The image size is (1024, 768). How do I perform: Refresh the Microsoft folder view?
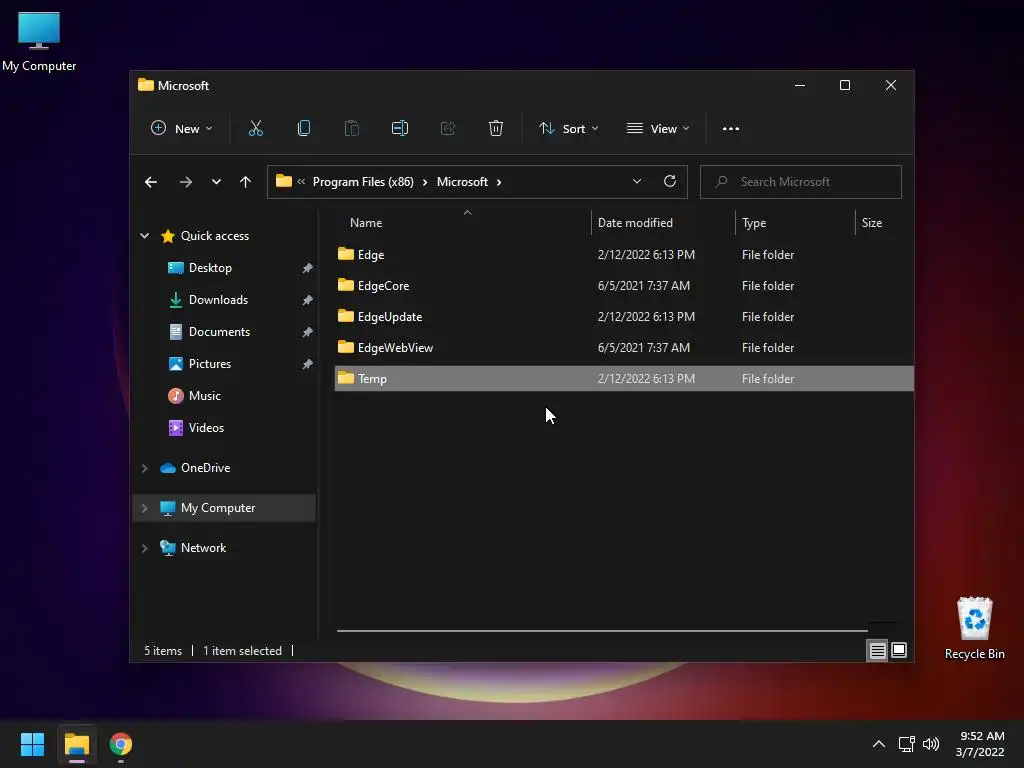tap(670, 182)
